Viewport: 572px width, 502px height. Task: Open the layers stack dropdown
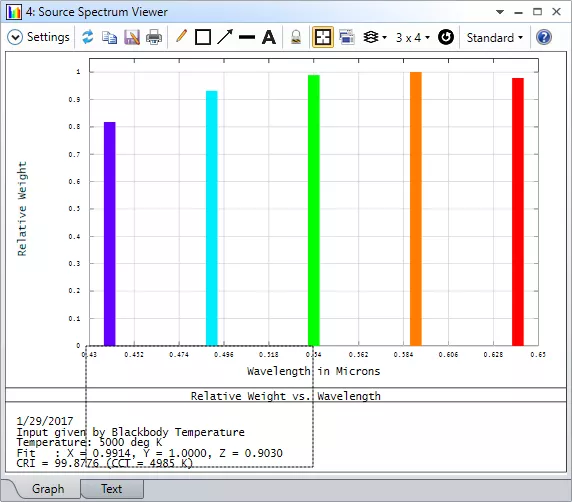375,37
